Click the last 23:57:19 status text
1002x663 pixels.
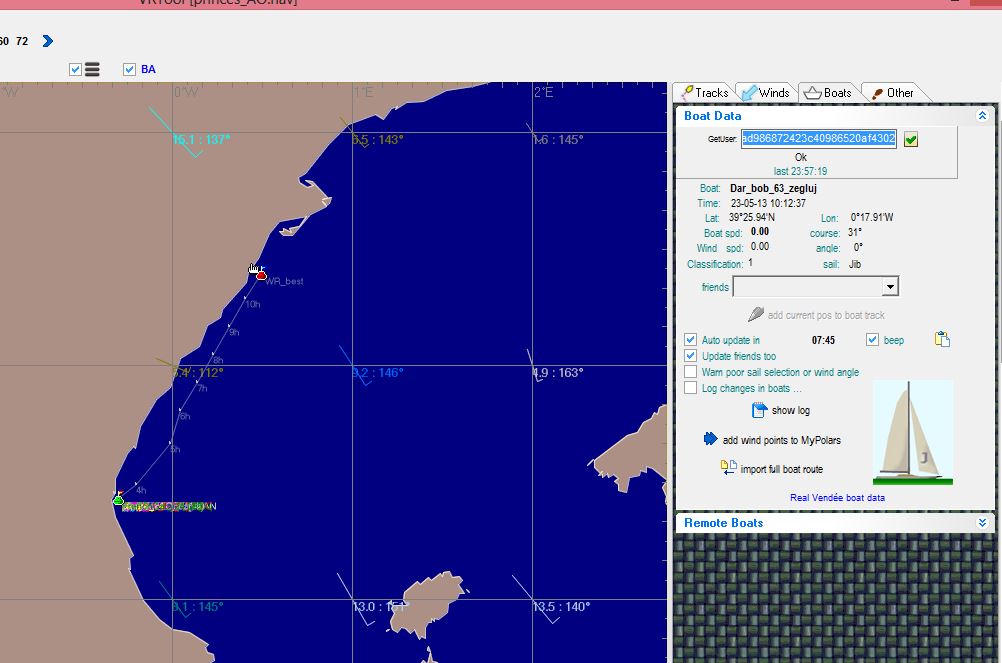(800, 171)
